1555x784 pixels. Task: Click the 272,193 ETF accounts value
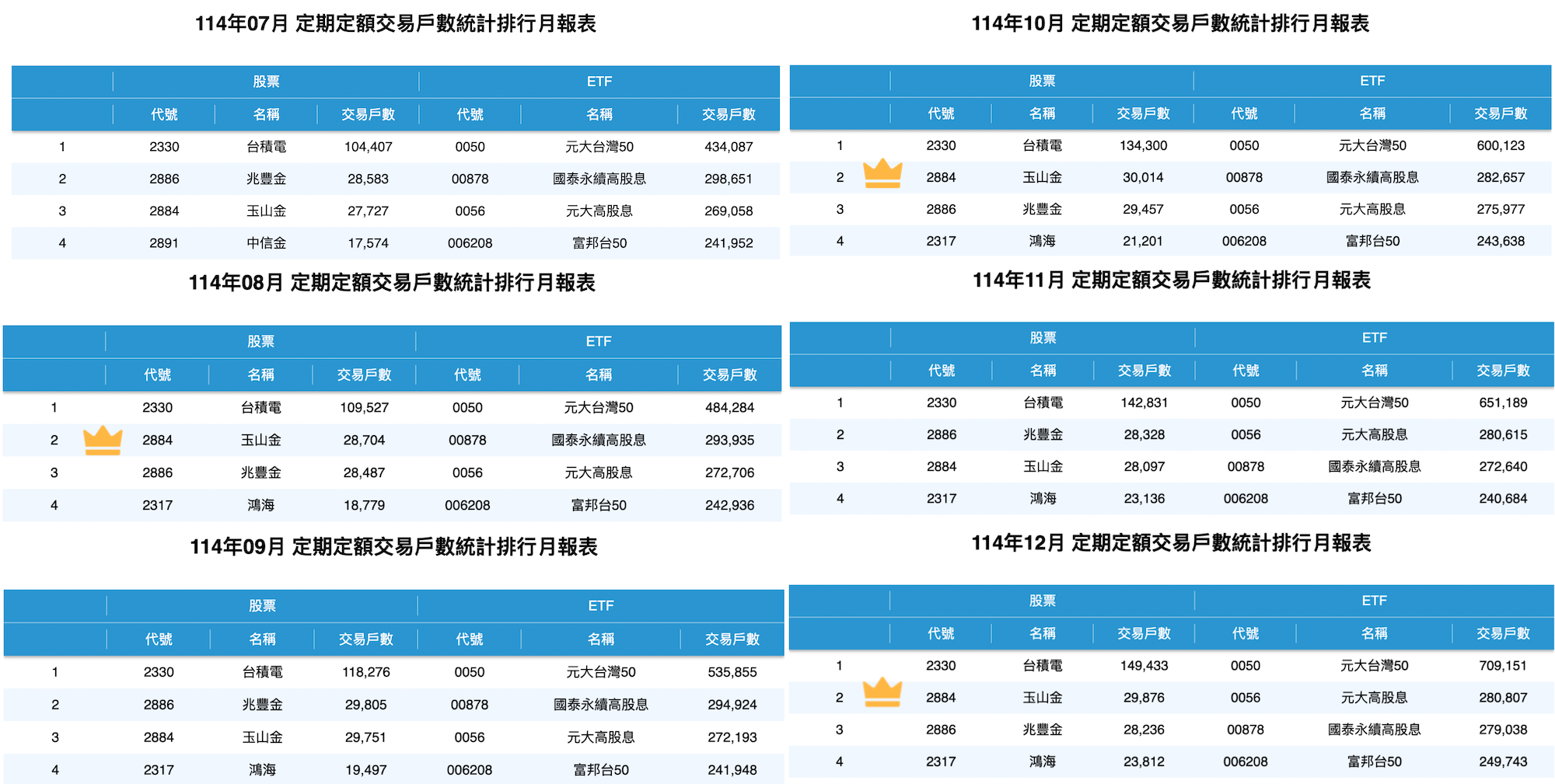pyautogui.click(x=732, y=737)
